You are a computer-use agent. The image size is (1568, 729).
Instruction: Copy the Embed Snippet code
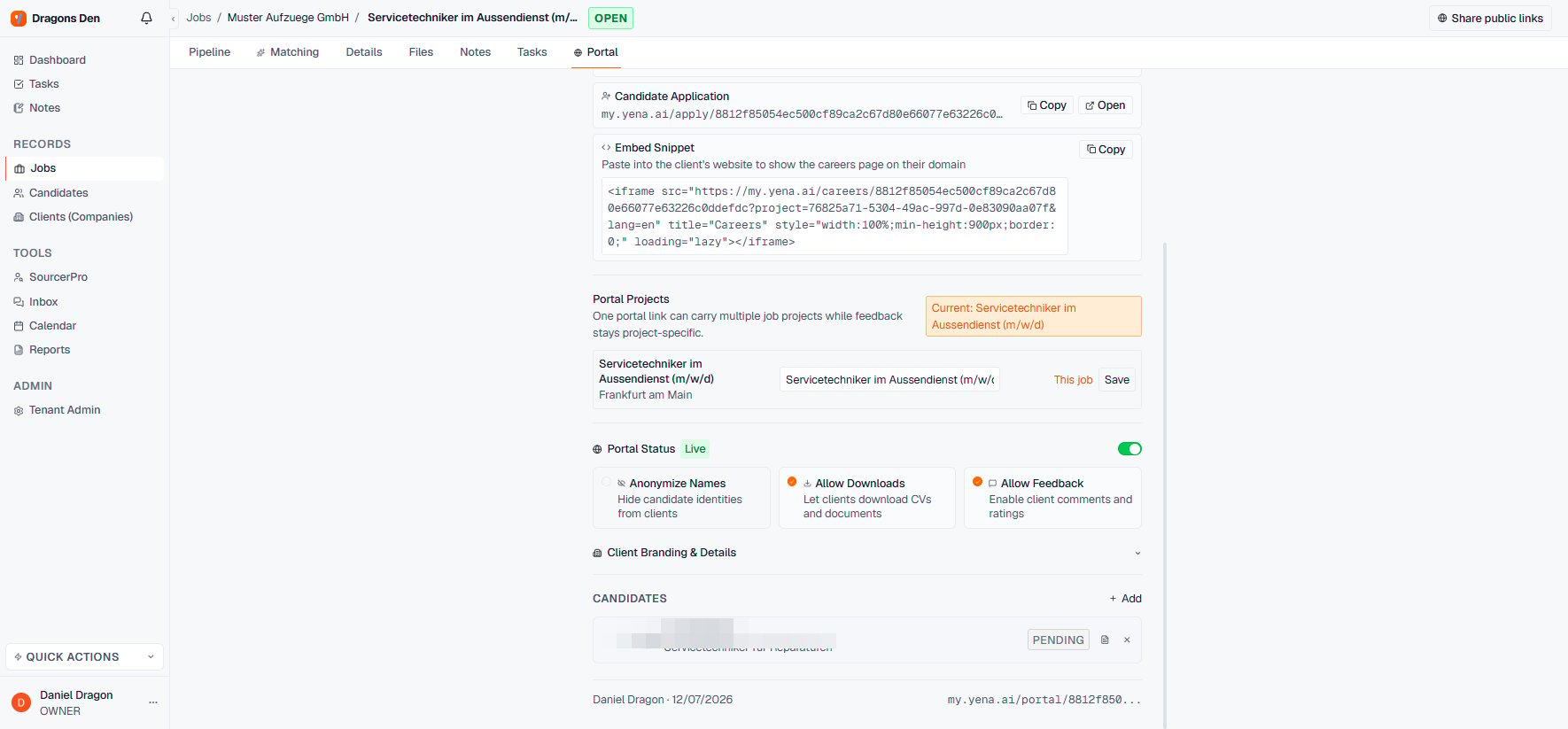(1106, 150)
